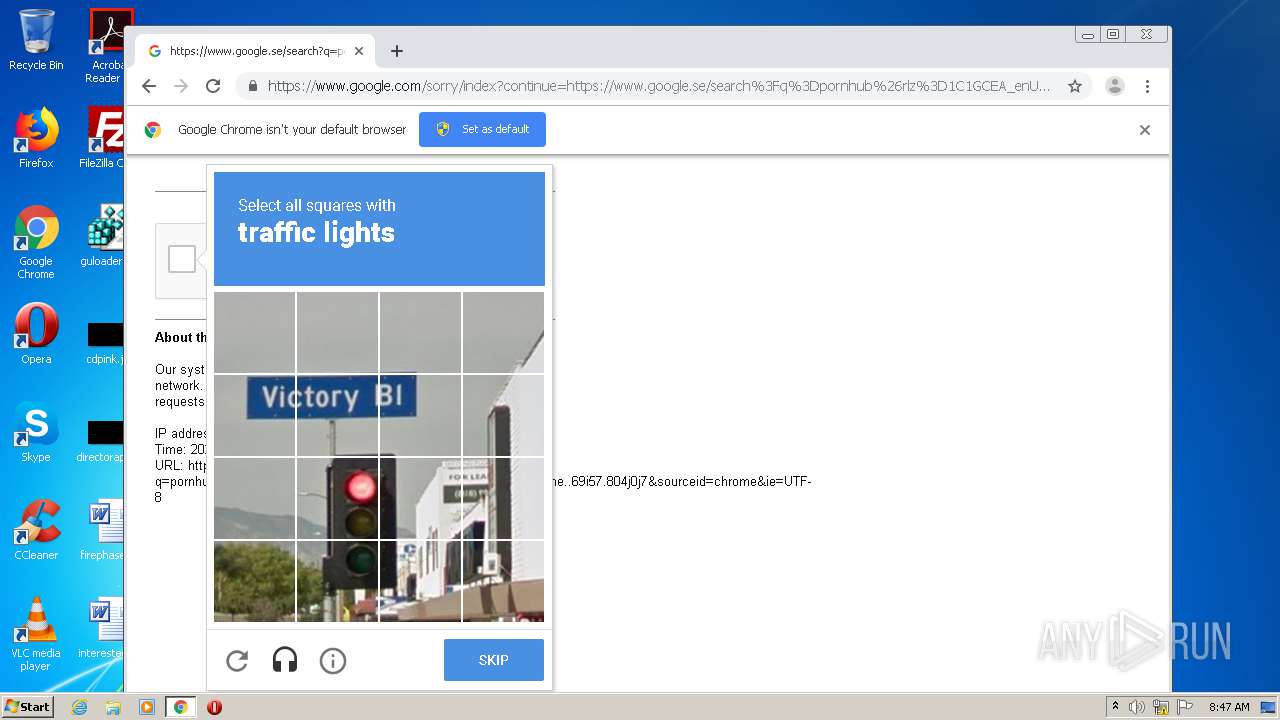Launch Firefox from desktop

36,138
